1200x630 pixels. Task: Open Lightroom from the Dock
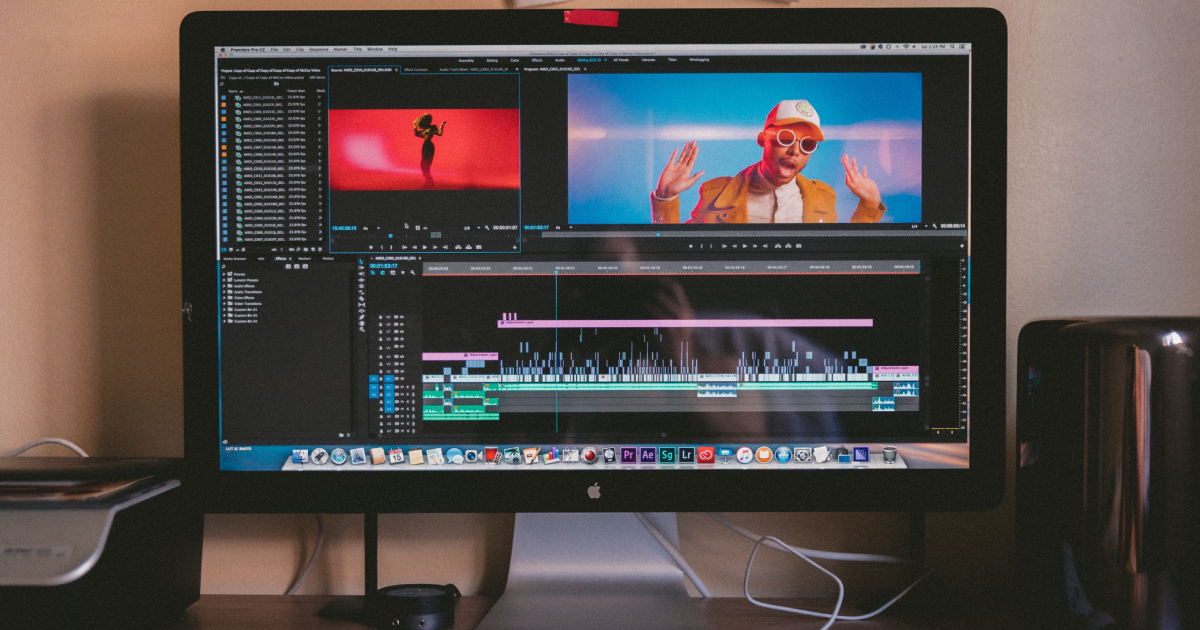(687, 455)
